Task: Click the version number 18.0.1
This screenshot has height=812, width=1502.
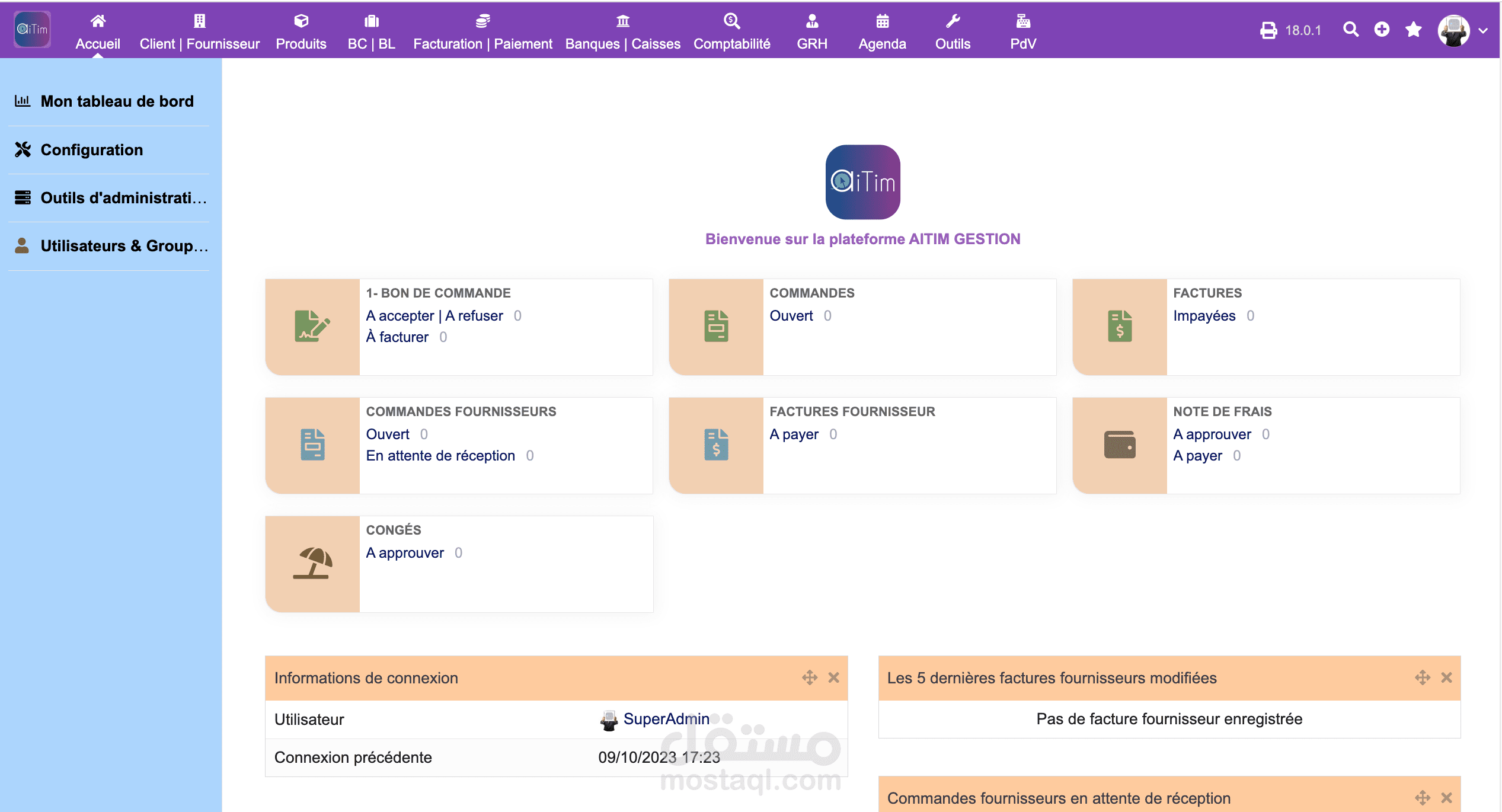Action: click(x=1303, y=30)
